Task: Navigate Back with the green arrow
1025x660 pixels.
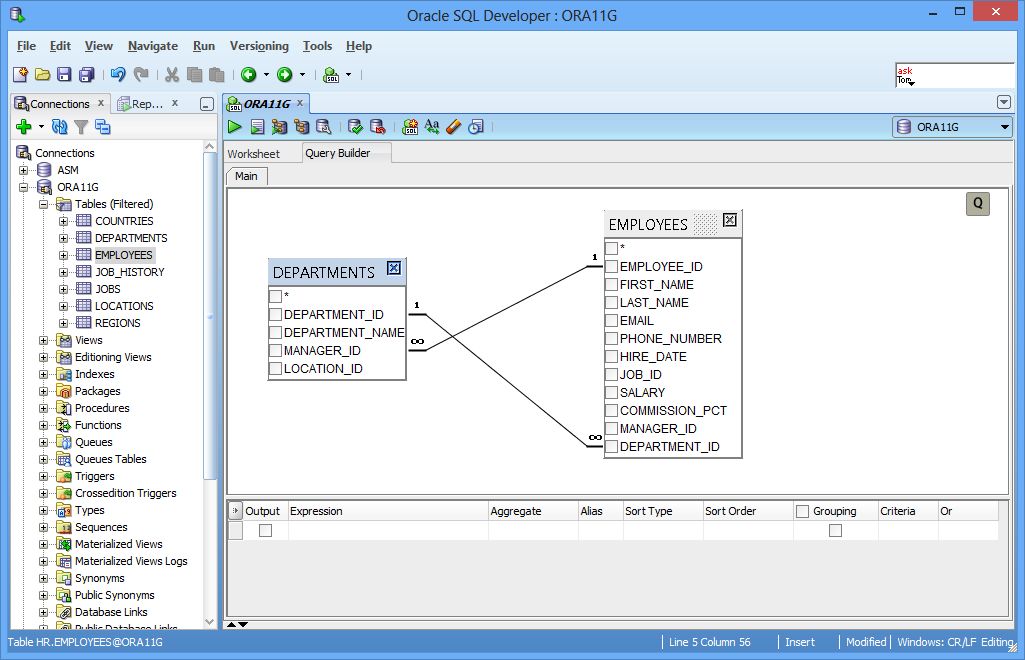Action: [x=248, y=74]
